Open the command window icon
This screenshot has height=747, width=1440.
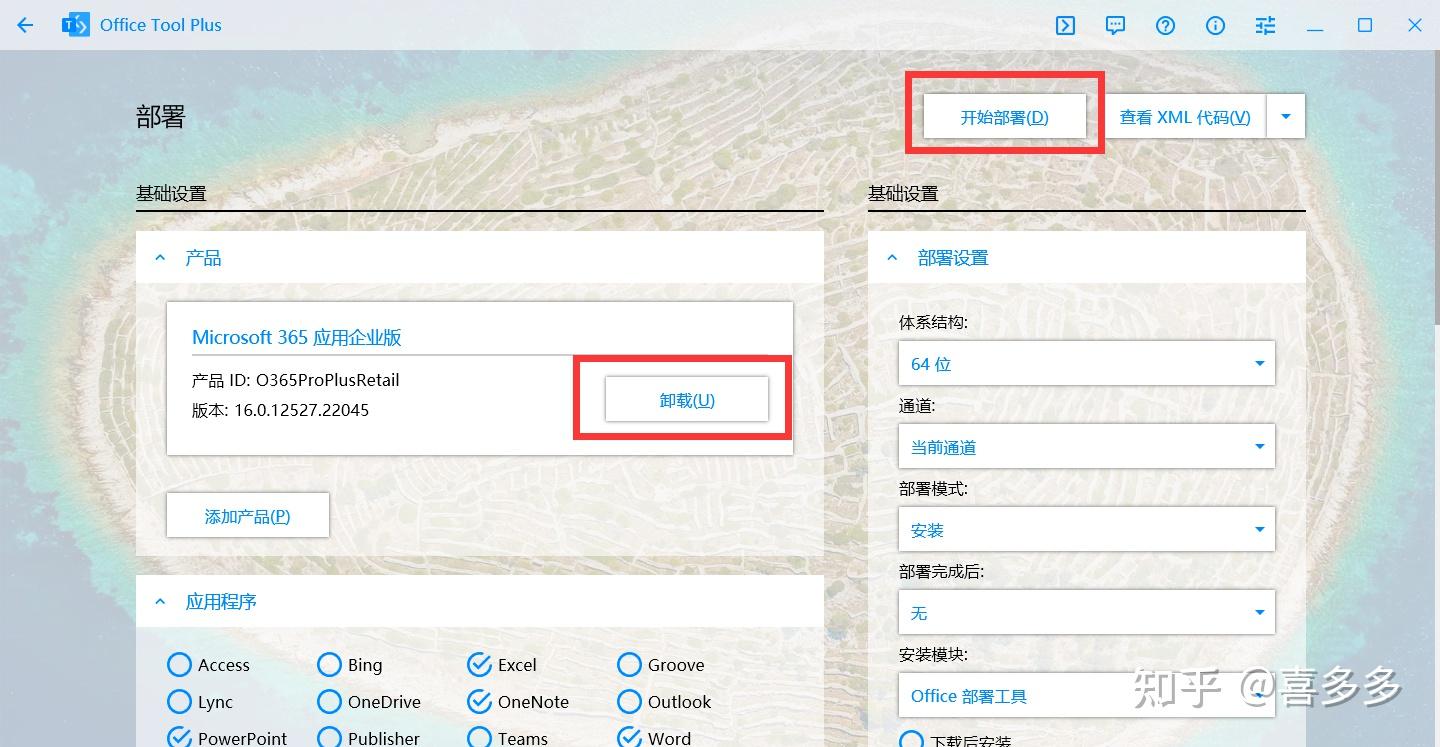[x=1066, y=26]
